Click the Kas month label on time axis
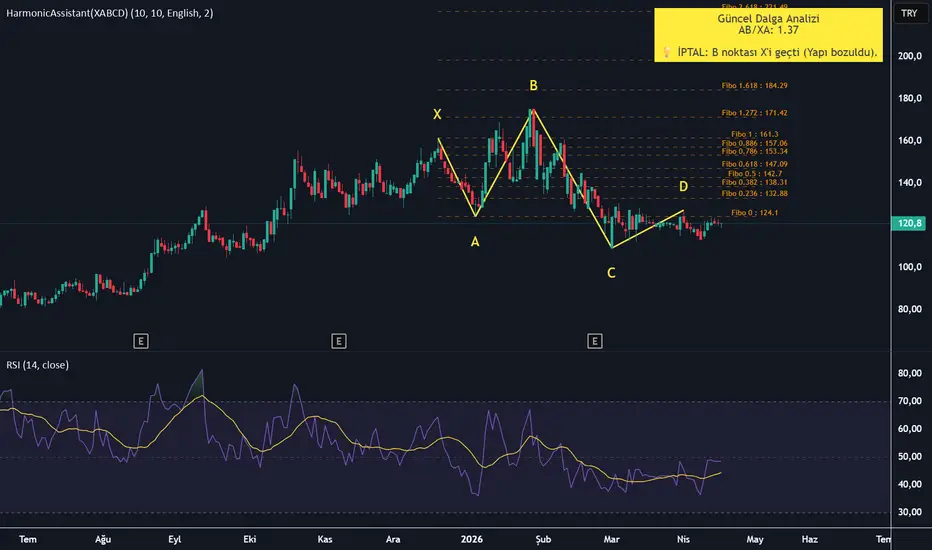Image resolution: width=932 pixels, height=550 pixels. (x=325, y=539)
